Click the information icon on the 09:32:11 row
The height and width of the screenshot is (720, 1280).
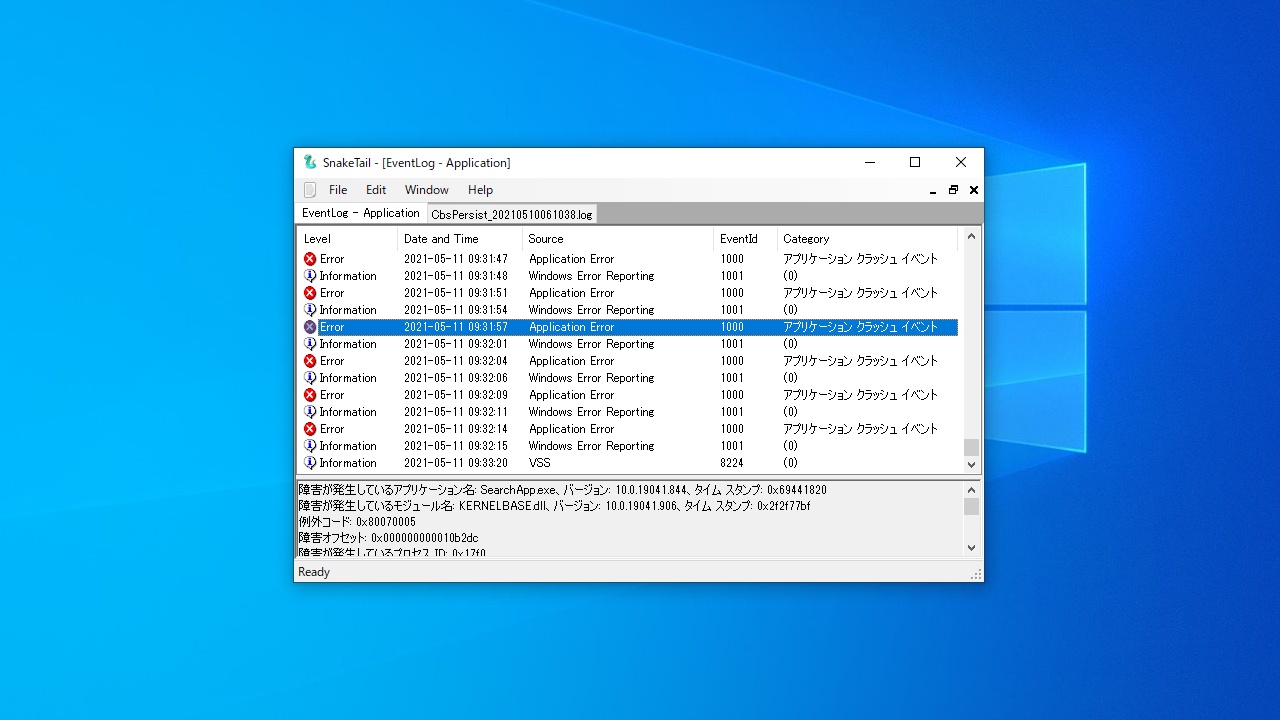point(310,412)
